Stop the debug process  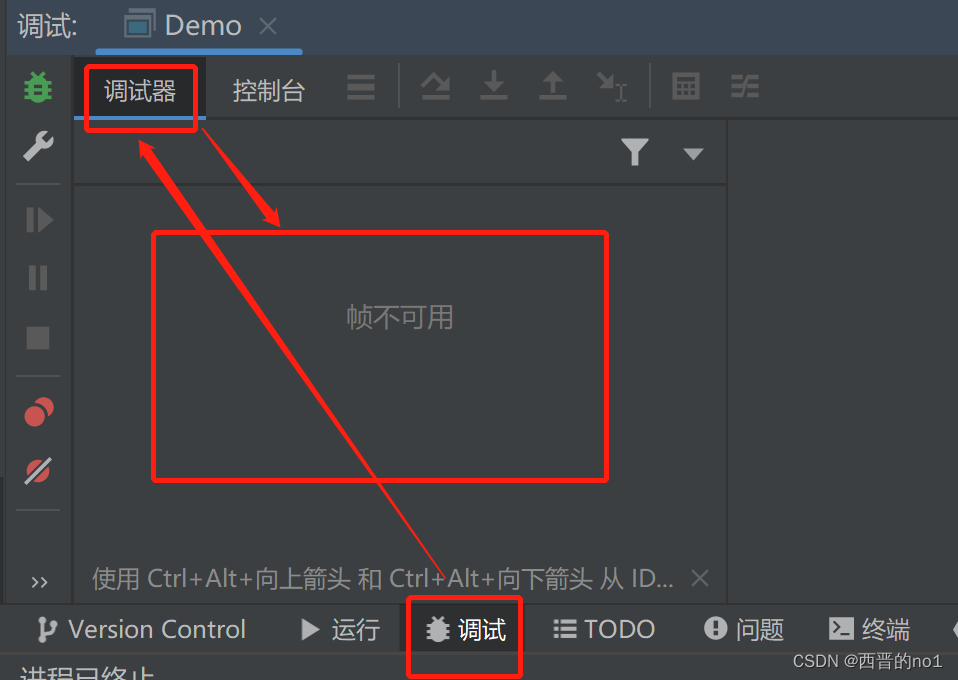click(x=38, y=337)
